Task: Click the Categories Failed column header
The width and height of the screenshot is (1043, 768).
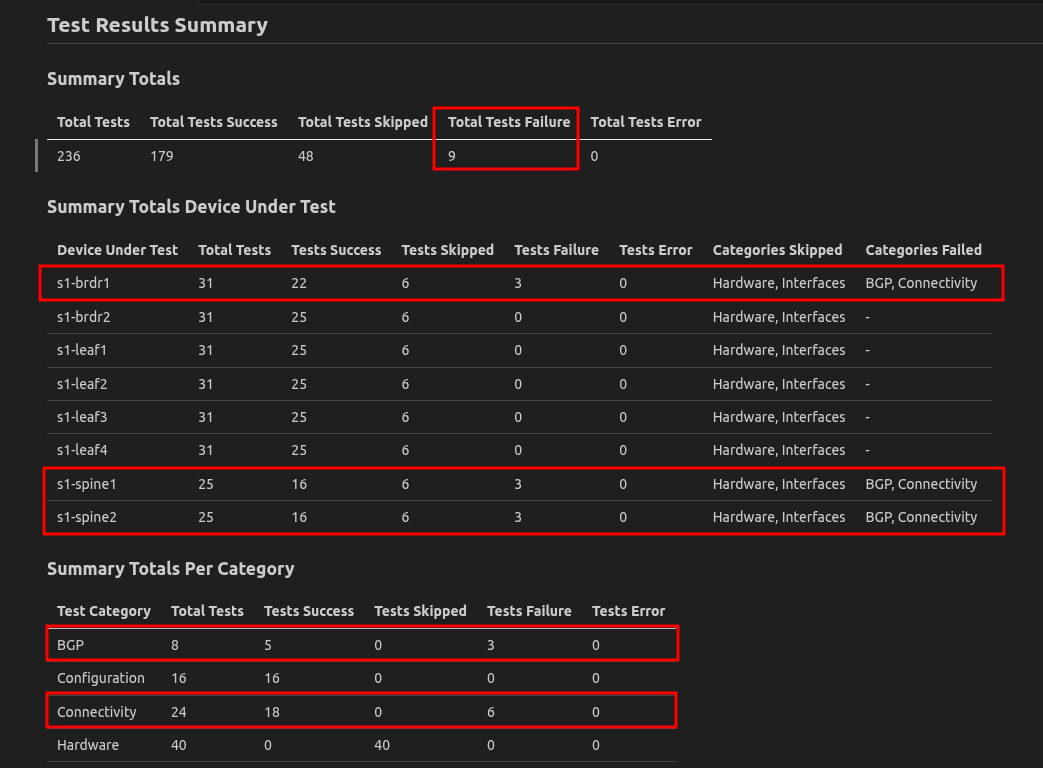Action: [923, 250]
